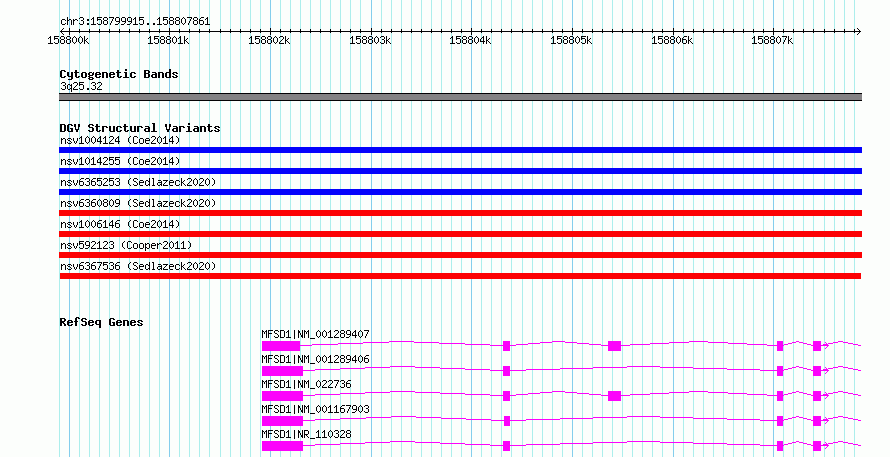
Task: Click NM_001289407's wide exon past 158805k
Action: [x=614, y=346]
